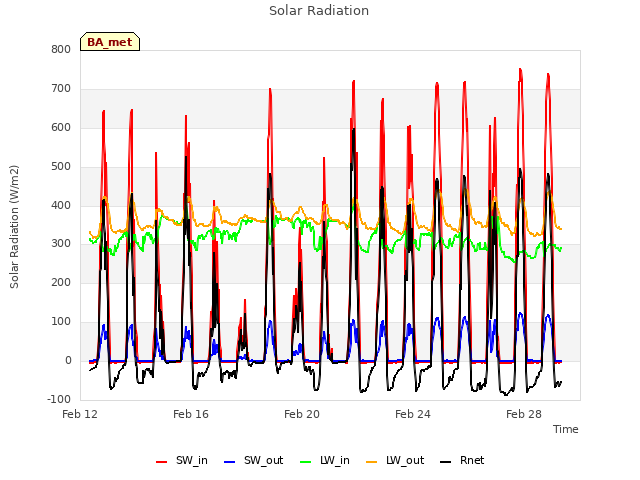640x480 pixels.
Task: Click the Feb 12 x-axis tick label
Action: pos(80,414)
